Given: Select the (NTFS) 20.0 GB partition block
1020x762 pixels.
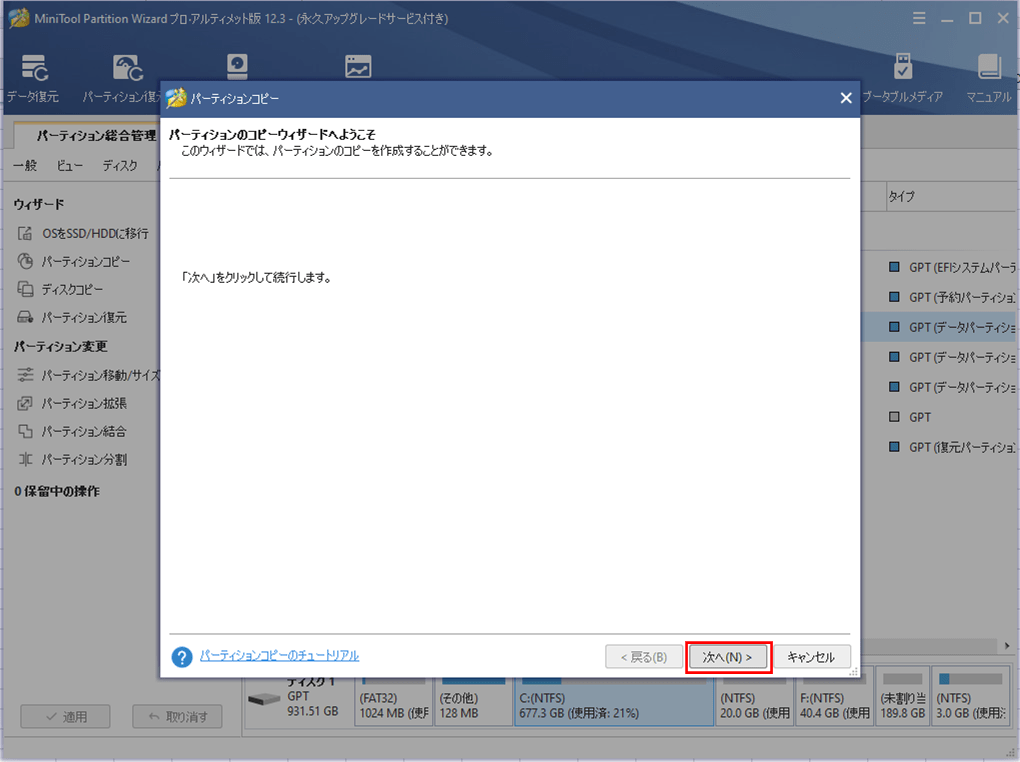Looking at the screenshot, I should click(755, 702).
